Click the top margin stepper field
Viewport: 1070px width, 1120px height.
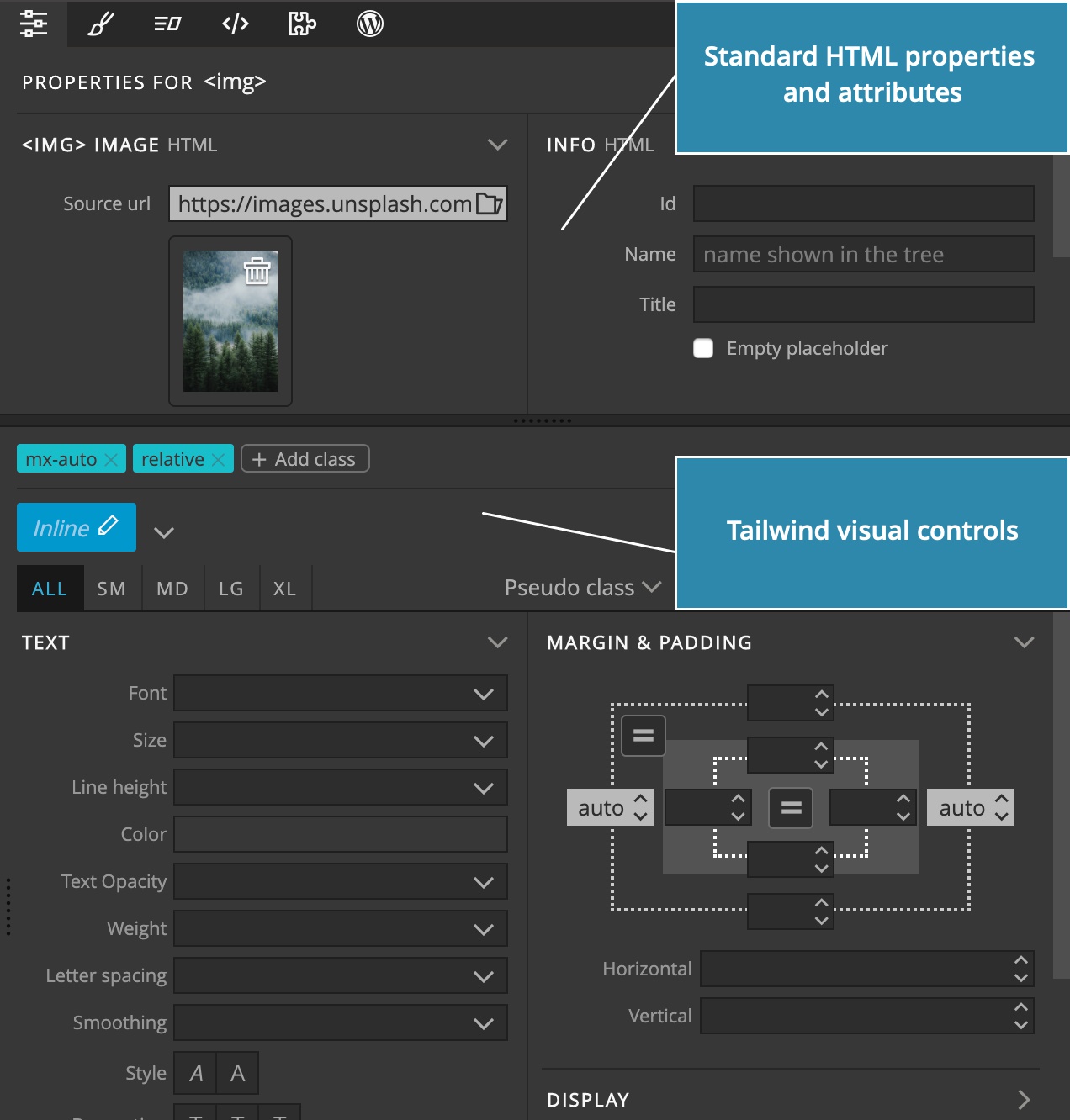click(791, 703)
